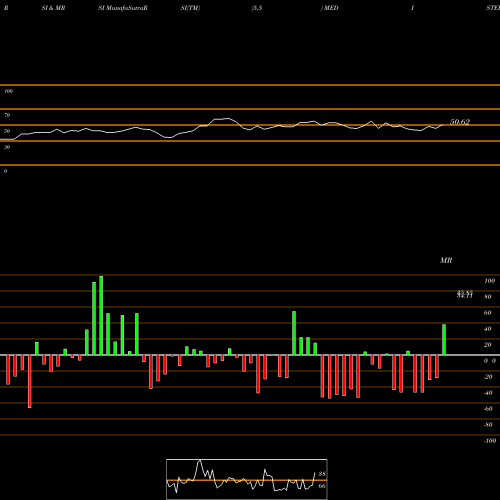Viewport: 500px width, 500px height.
Task: Select the 20 label on MR axis
Action: pyautogui.click(x=488, y=345)
